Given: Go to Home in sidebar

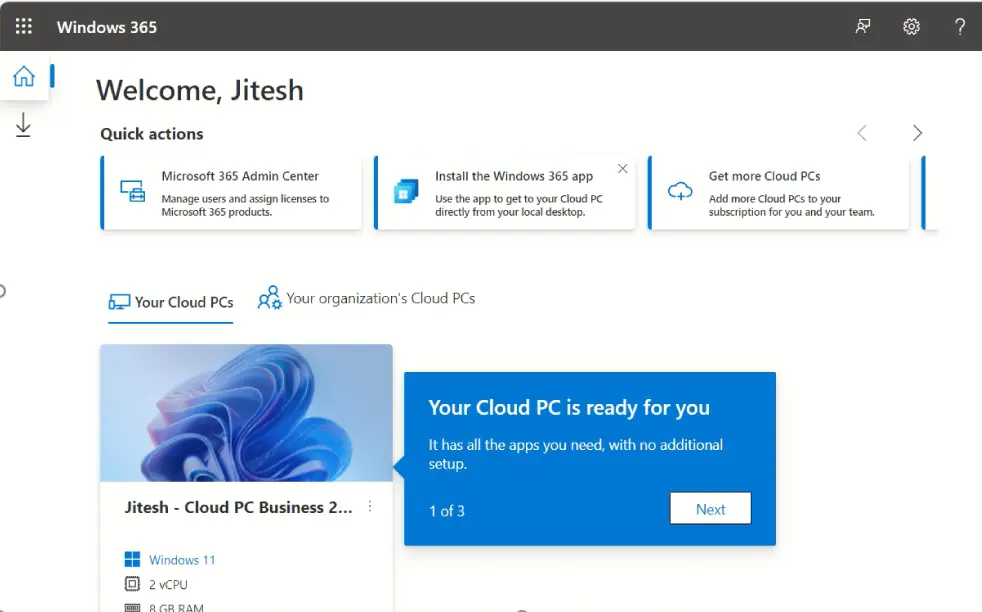Looking at the screenshot, I should (24, 76).
